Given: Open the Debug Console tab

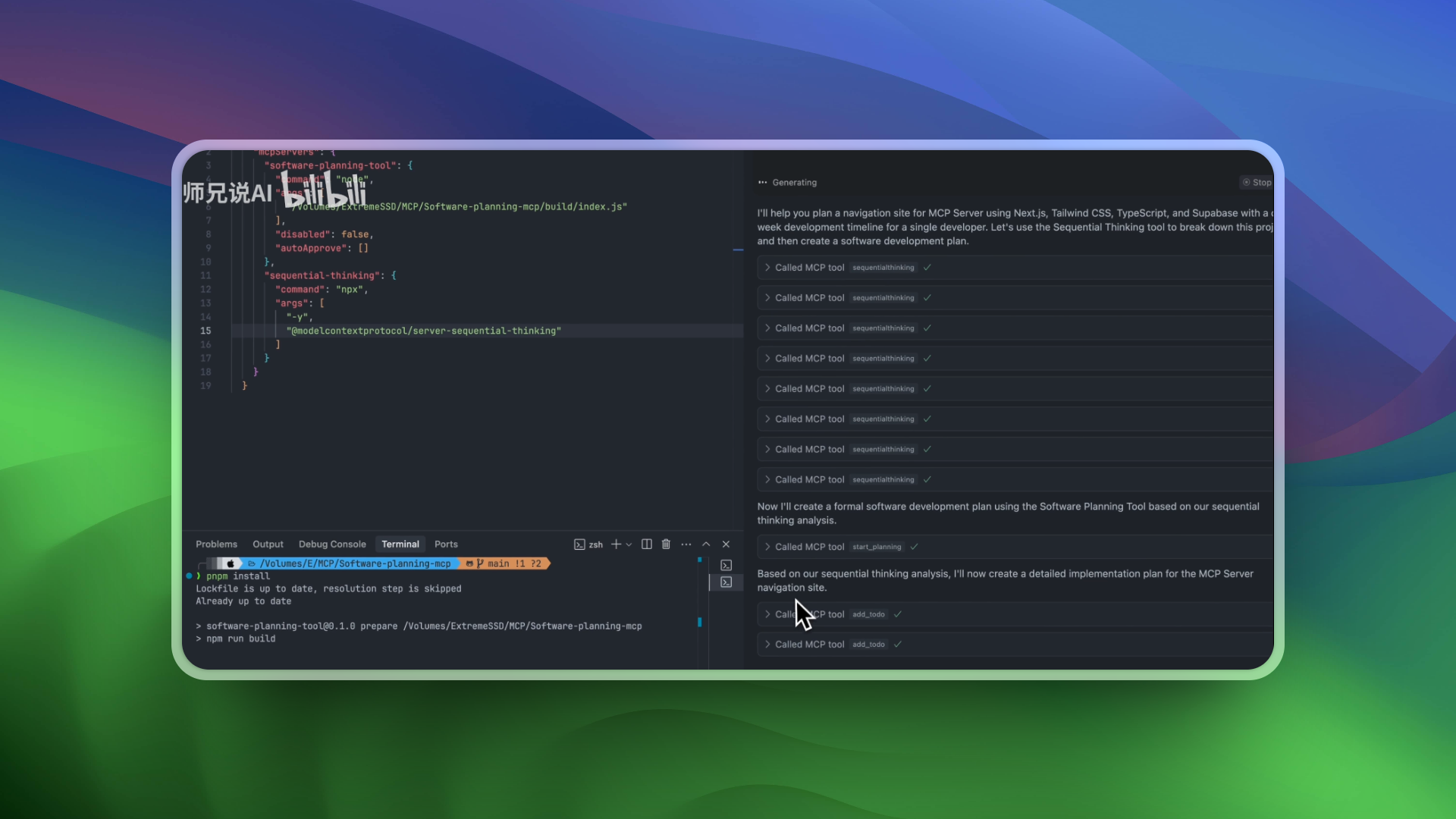Looking at the screenshot, I should [x=332, y=544].
